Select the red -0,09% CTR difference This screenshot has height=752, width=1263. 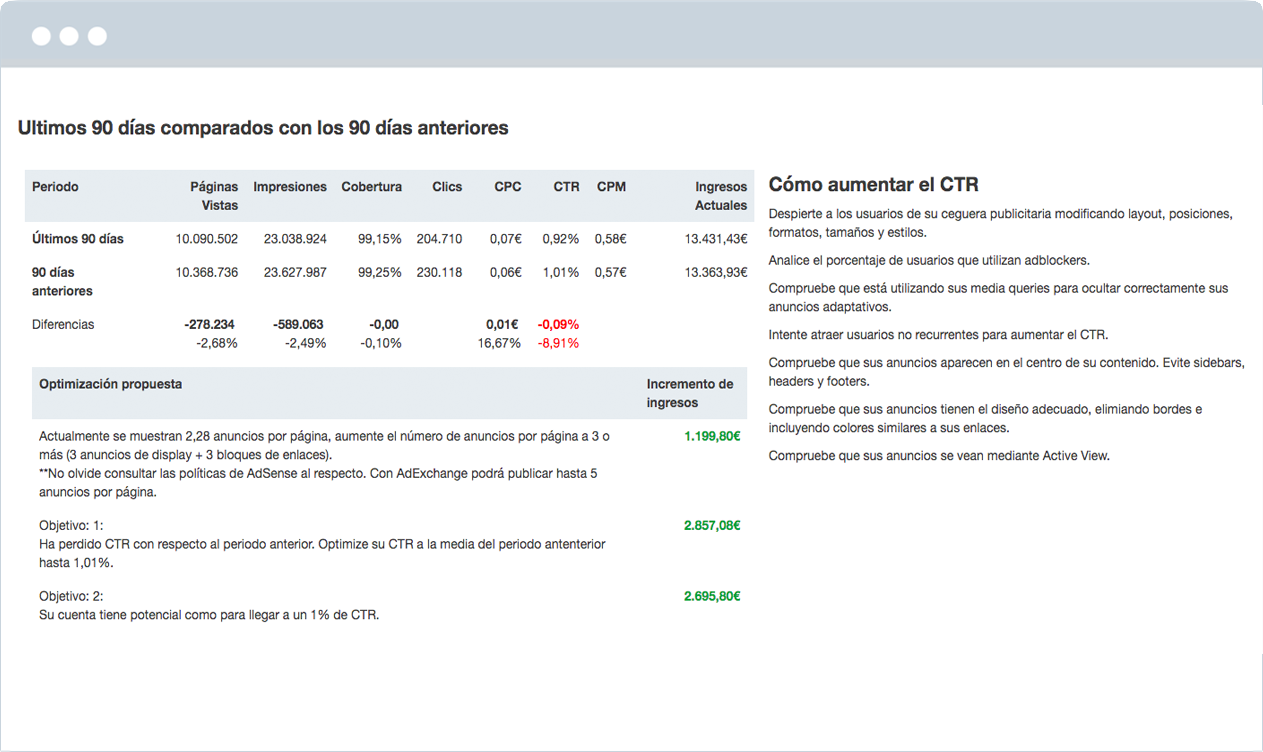tap(559, 324)
